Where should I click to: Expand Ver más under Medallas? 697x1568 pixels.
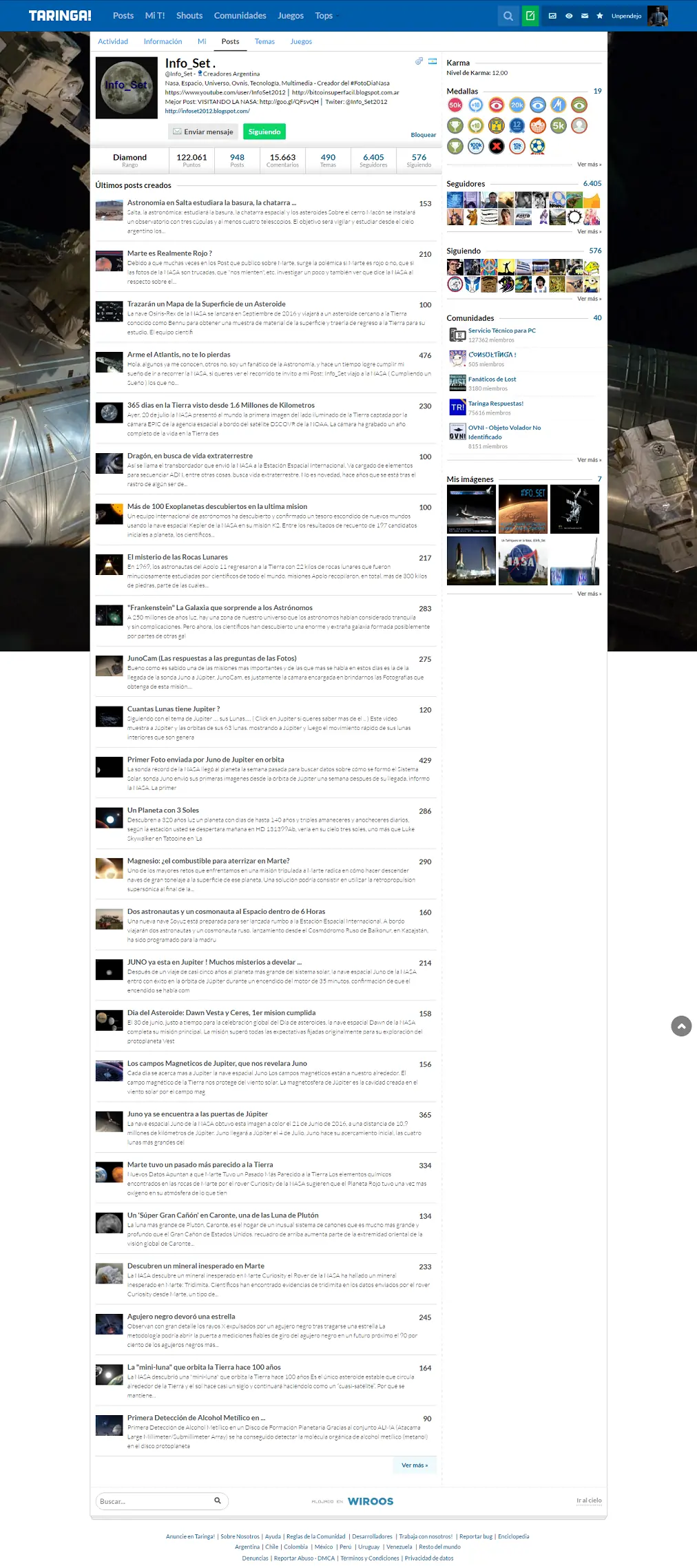(589, 165)
